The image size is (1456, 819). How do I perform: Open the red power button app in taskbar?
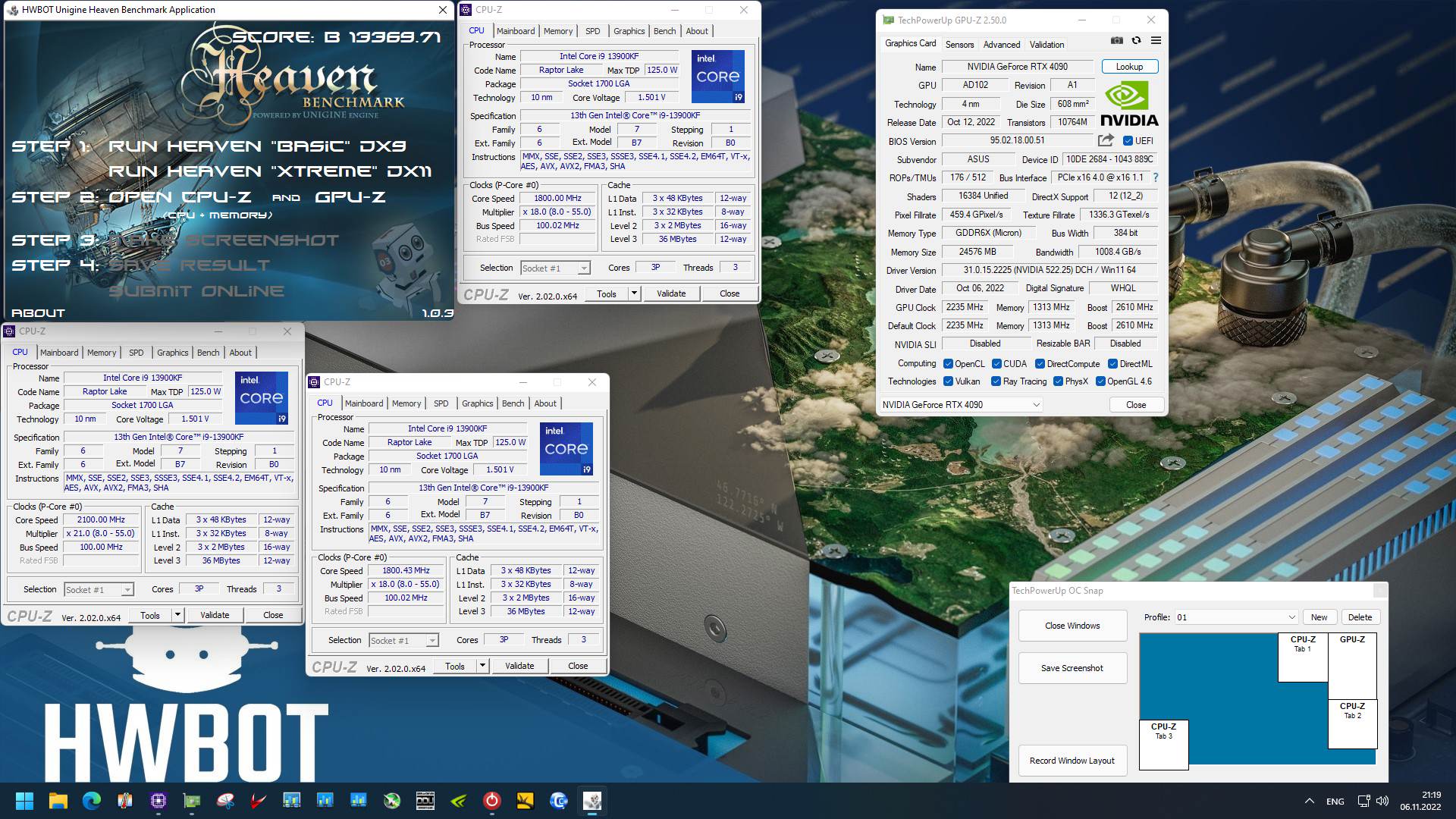[x=491, y=801]
